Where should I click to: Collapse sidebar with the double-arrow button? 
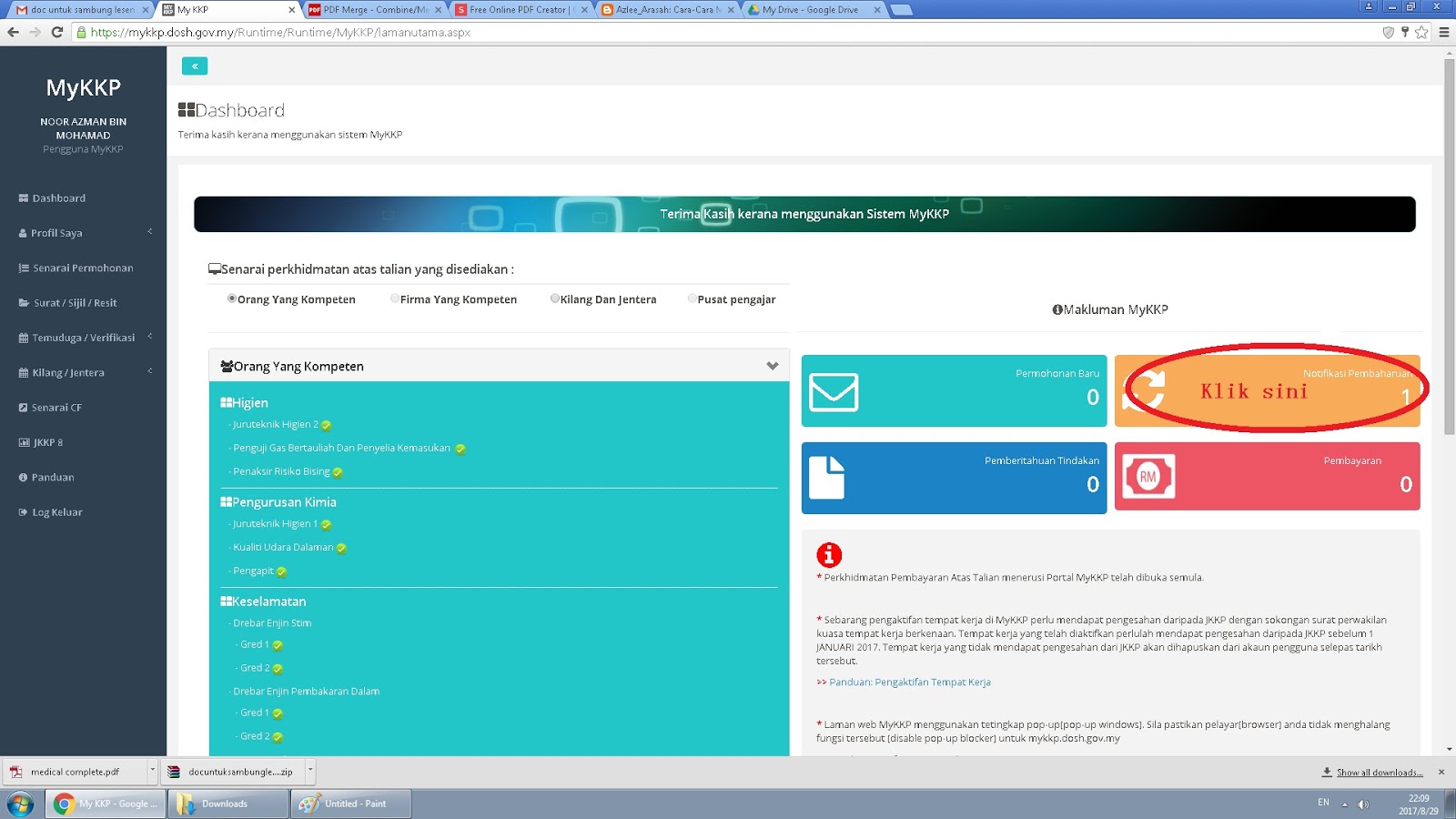[195, 66]
